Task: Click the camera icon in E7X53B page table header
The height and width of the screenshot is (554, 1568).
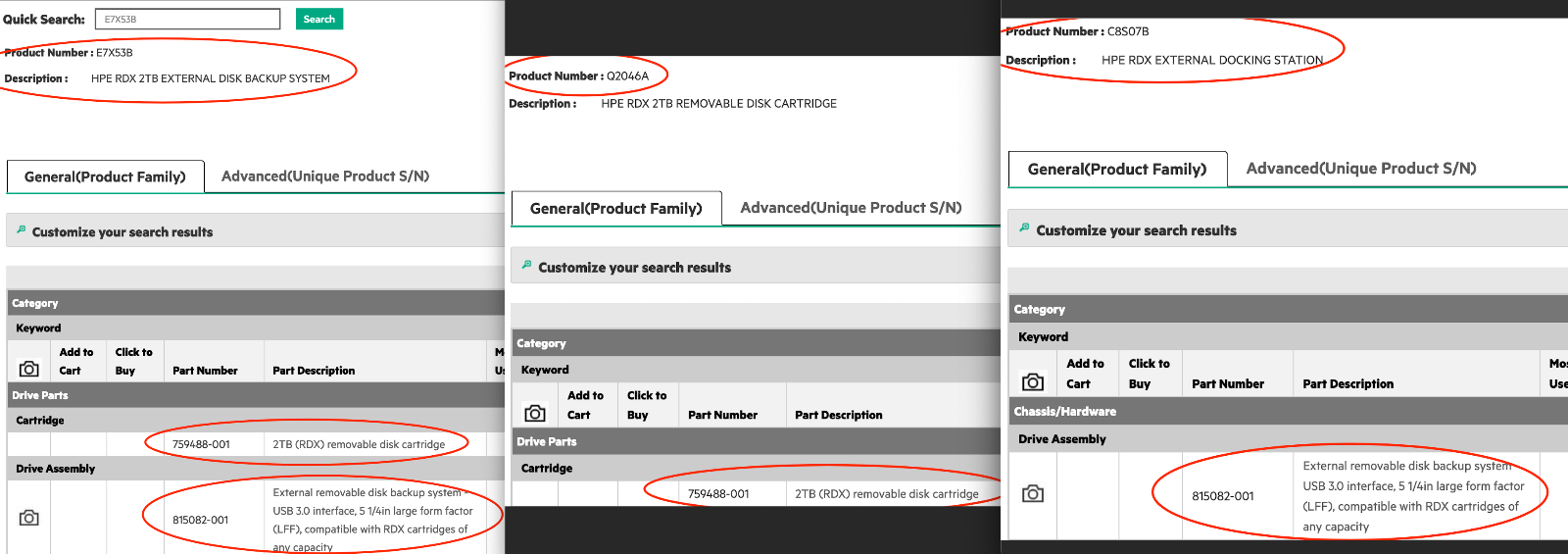Action: (x=29, y=369)
